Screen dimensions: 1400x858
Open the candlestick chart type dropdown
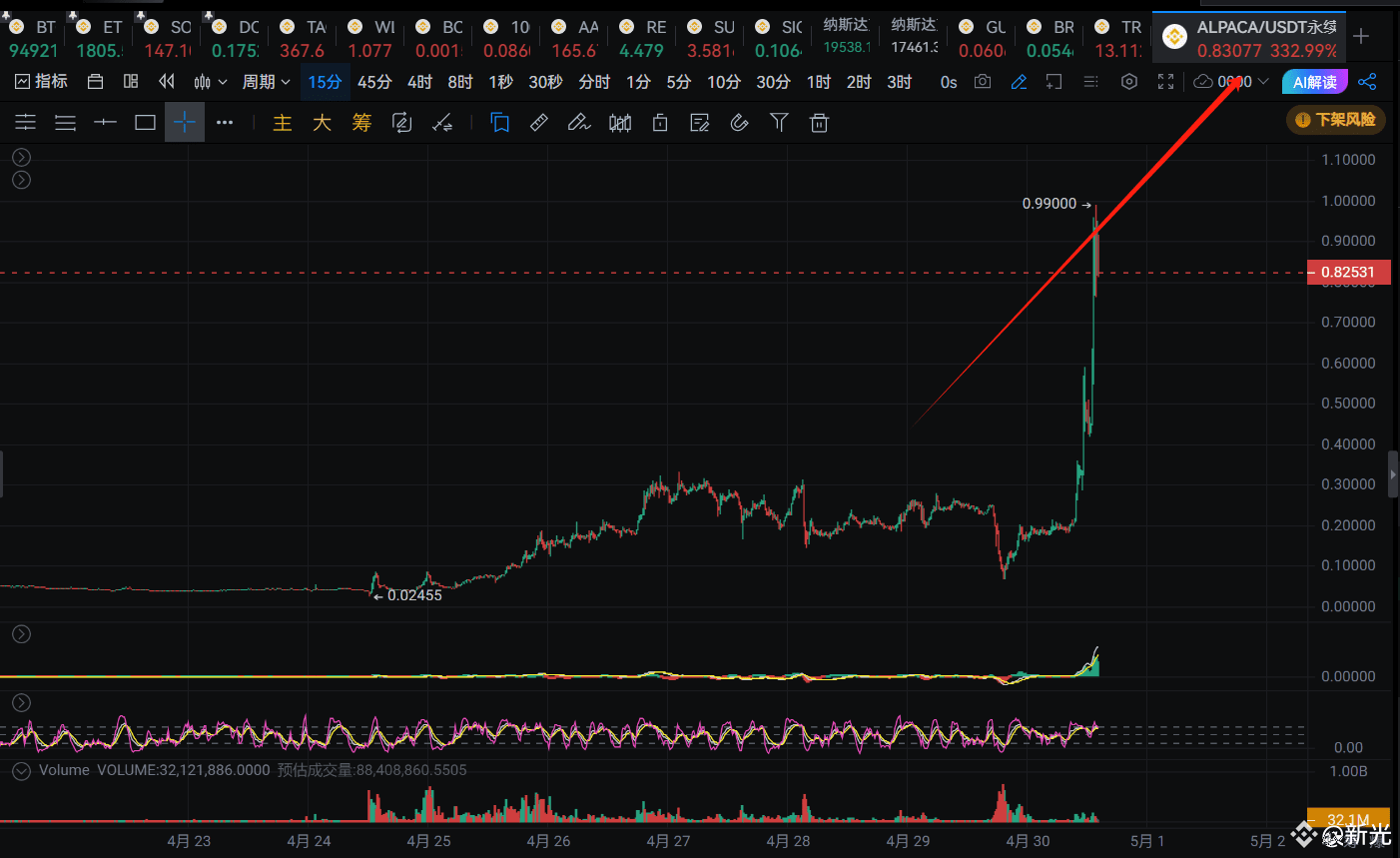[211, 82]
